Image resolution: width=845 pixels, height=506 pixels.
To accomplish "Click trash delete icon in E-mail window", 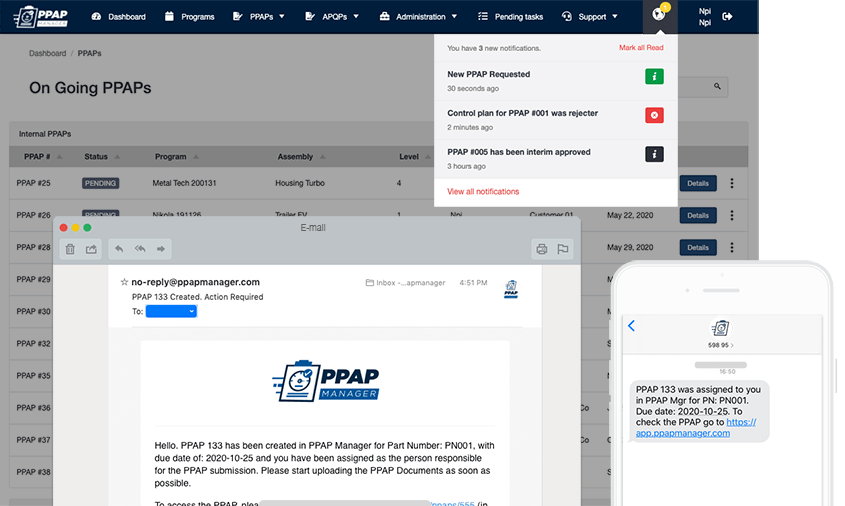I will click(x=70, y=249).
